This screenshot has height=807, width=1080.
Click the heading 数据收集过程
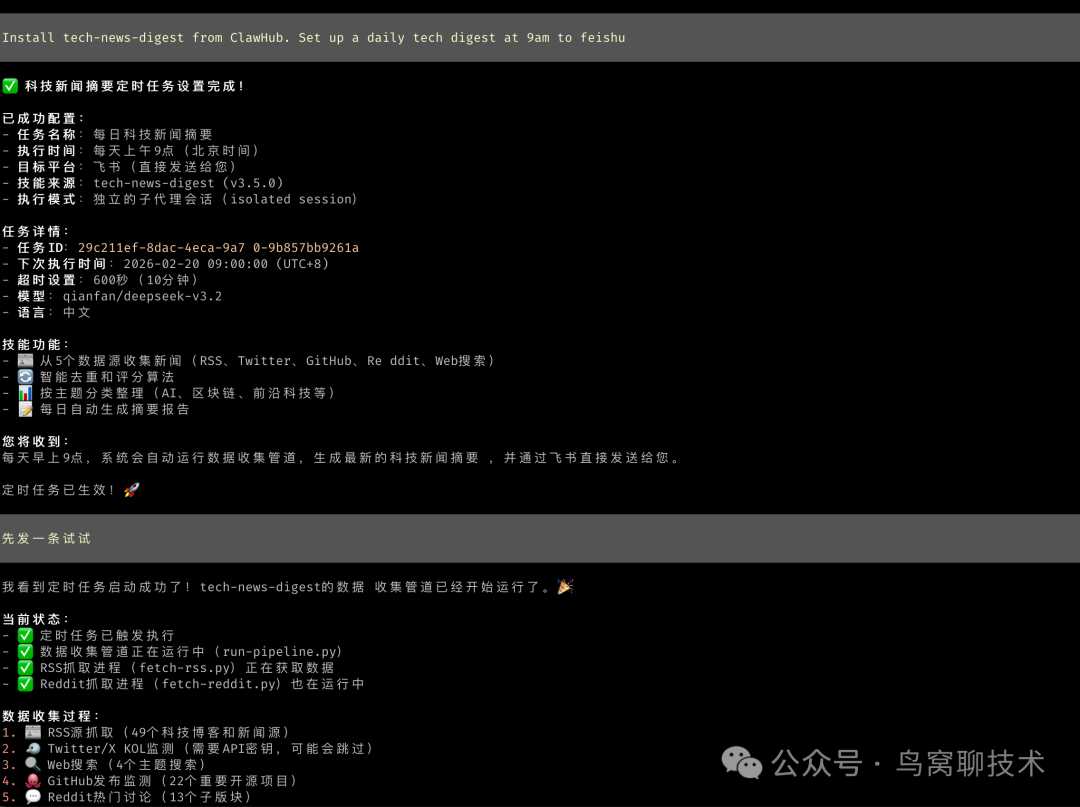pyautogui.click(x=50, y=716)
